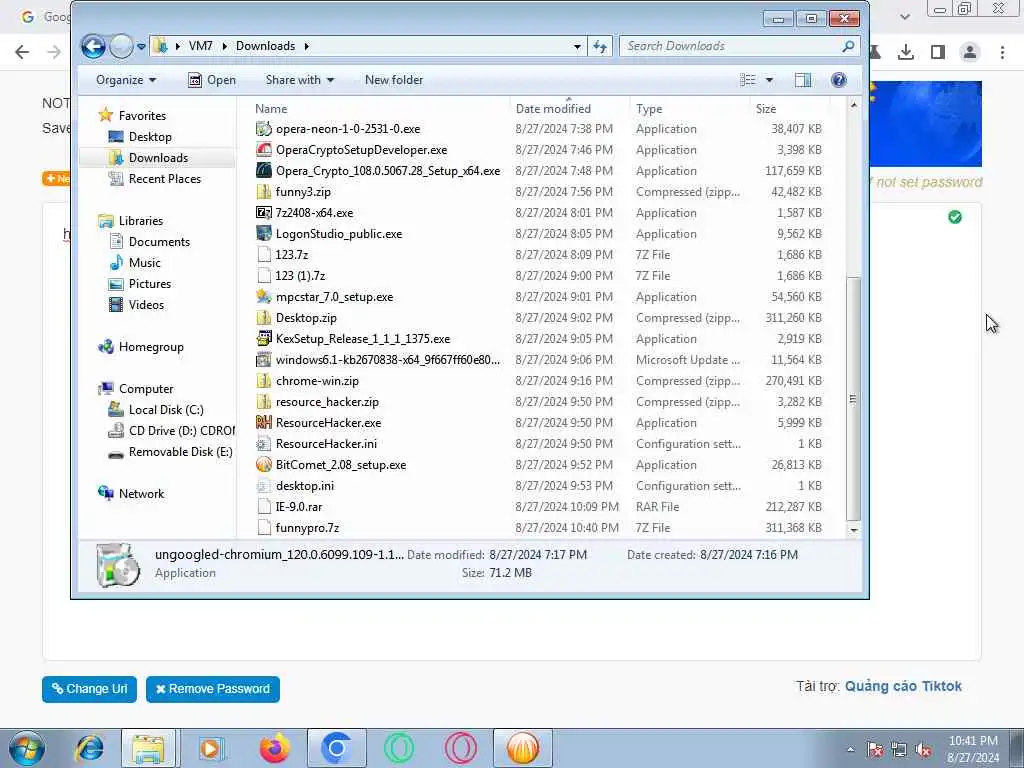Select the opera-neon-1-0-2531-0.exe file icon

(x=264, y=129)
